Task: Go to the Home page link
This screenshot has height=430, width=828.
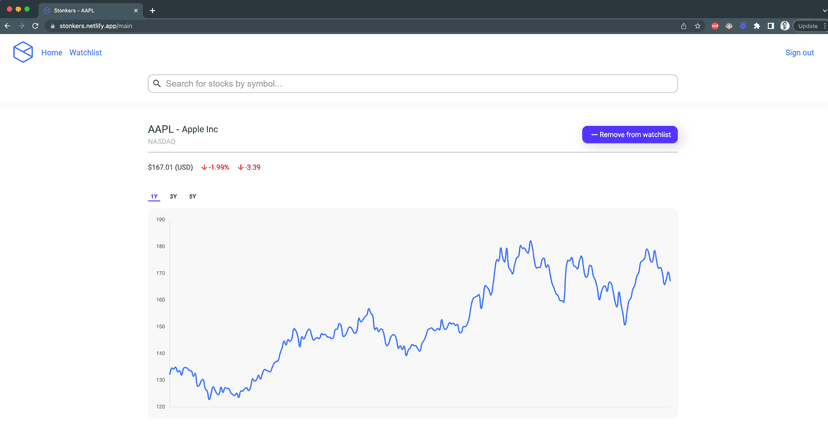Action: [x=52, y=53]
